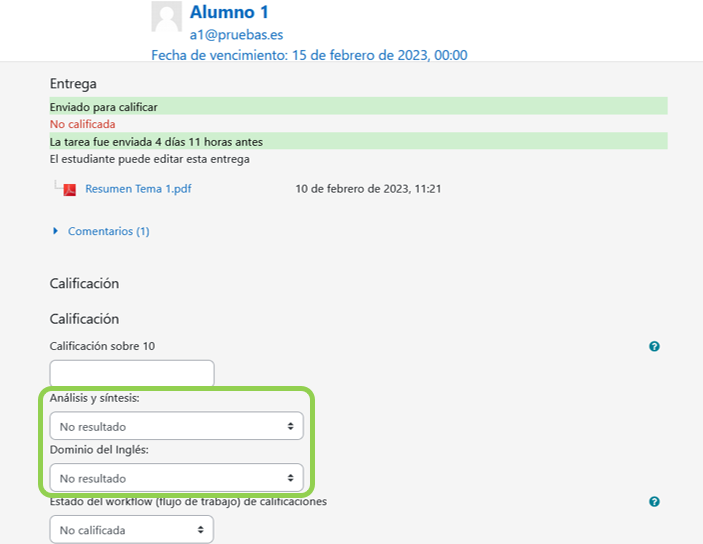Viewport: 703px width, 544px height.
Task: Open help for Estado del workflow
Action: (654, 501)
